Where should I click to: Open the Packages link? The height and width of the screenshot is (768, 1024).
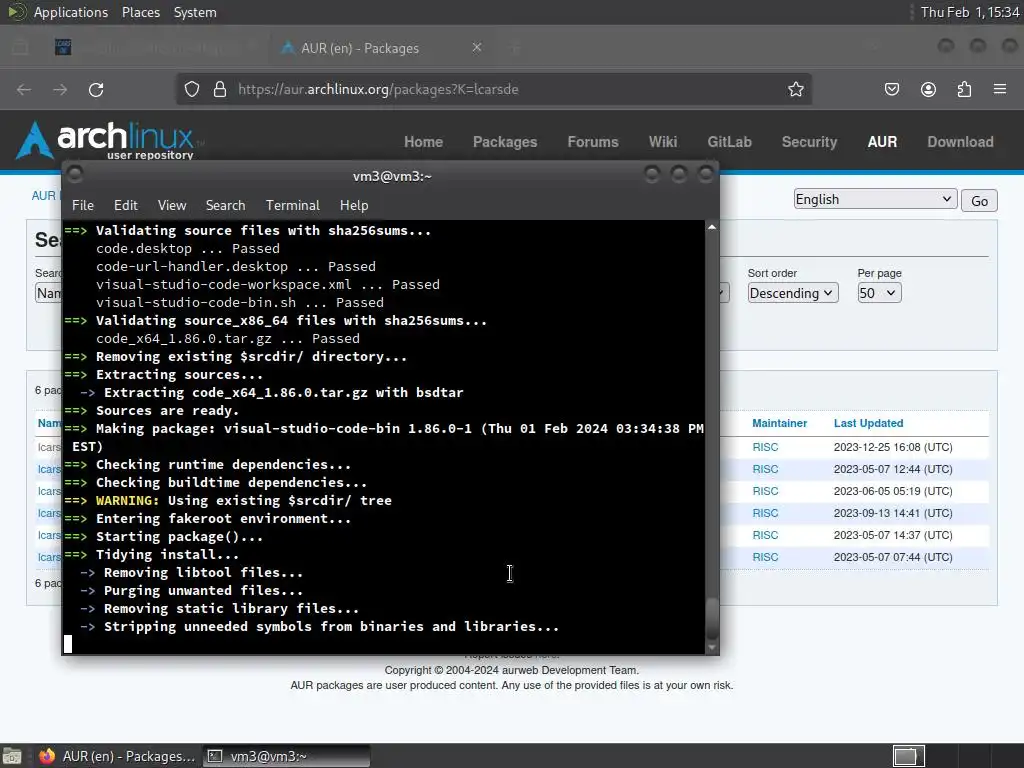click(x=505, y=142)
